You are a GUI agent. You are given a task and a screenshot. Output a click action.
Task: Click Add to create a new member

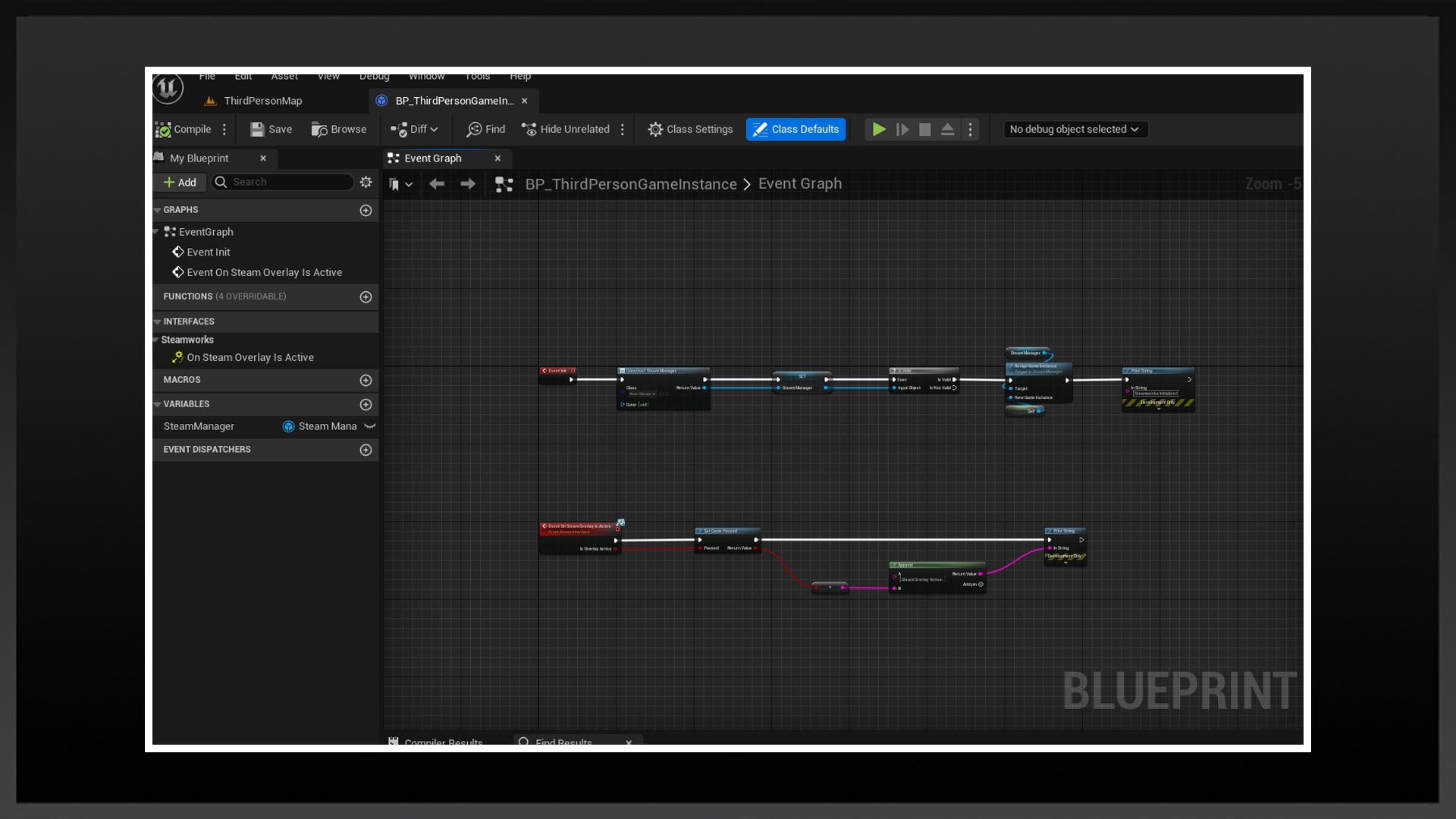[180, 182]
